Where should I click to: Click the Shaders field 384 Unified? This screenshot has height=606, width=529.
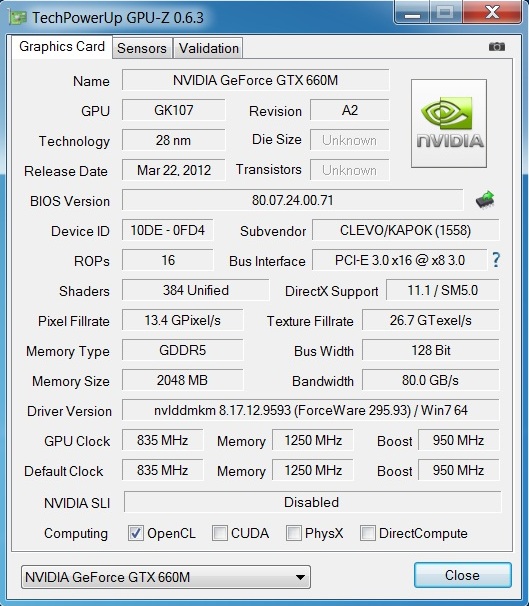(196, 290)
